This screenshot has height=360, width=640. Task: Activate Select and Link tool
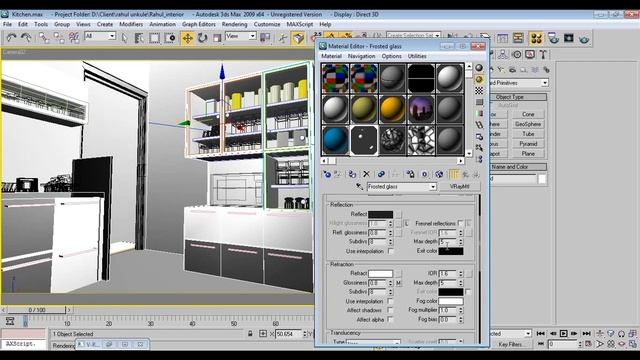pos(44,38)
